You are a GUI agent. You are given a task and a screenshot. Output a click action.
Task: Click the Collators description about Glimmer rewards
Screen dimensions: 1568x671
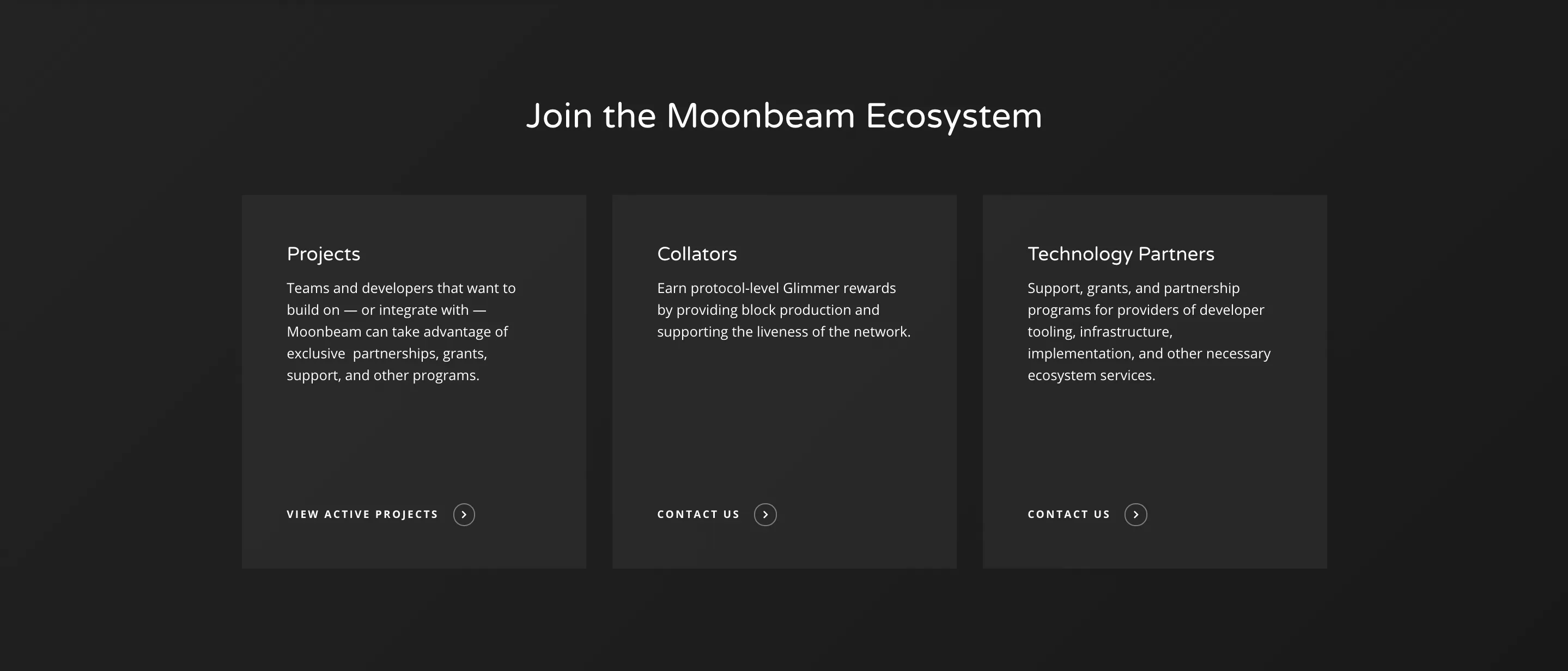point(783,309)
